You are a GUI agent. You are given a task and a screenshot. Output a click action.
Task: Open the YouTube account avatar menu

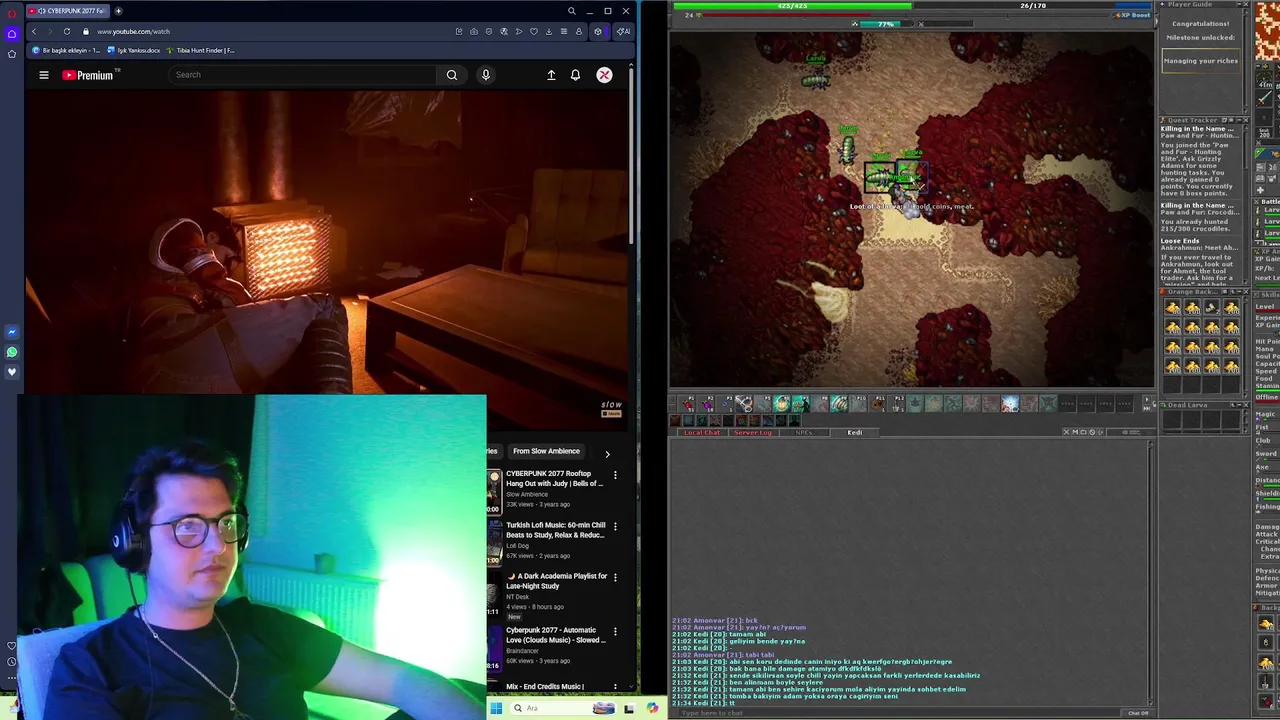604,75
